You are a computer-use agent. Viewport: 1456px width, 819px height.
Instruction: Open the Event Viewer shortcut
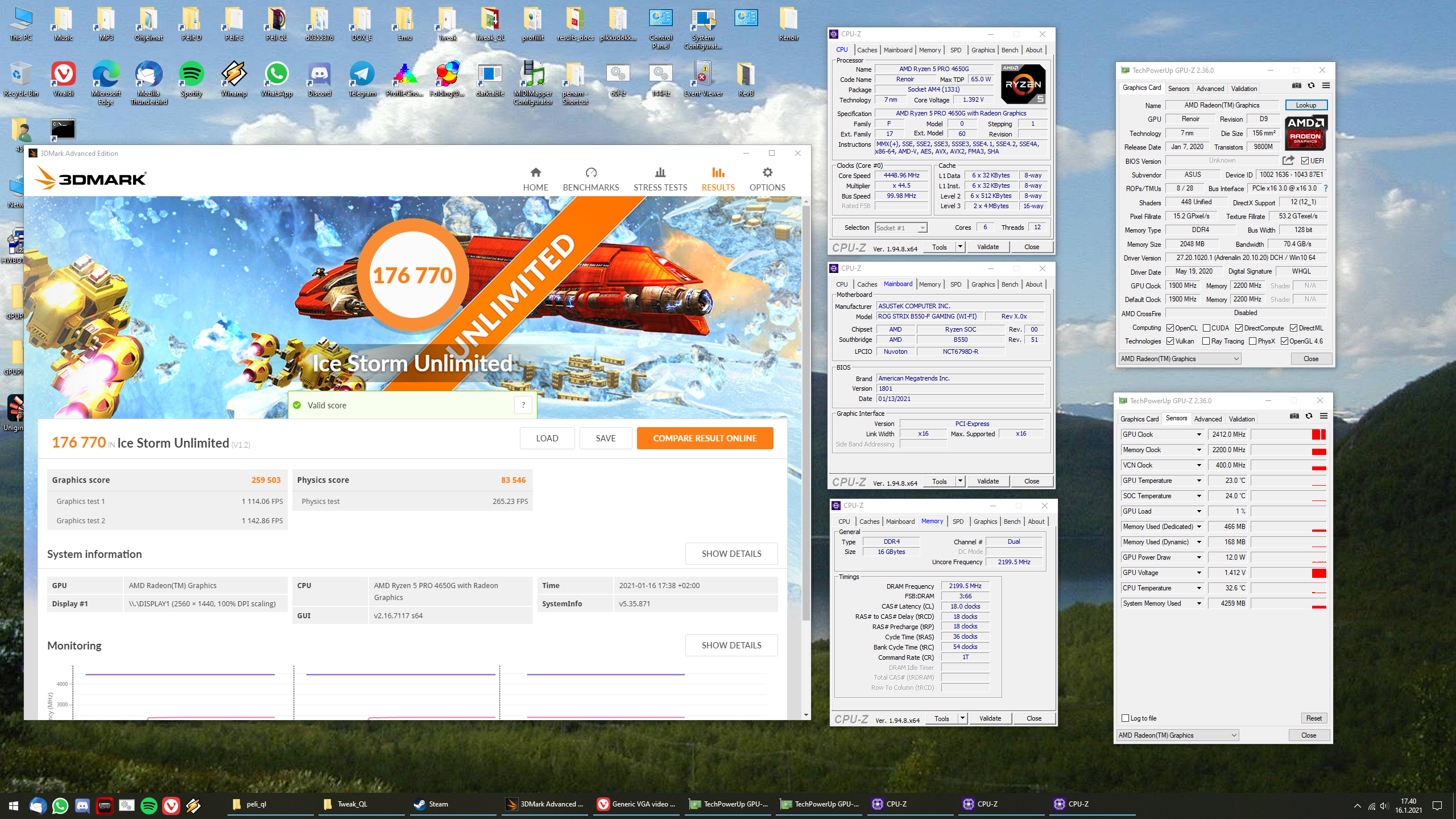703,78
